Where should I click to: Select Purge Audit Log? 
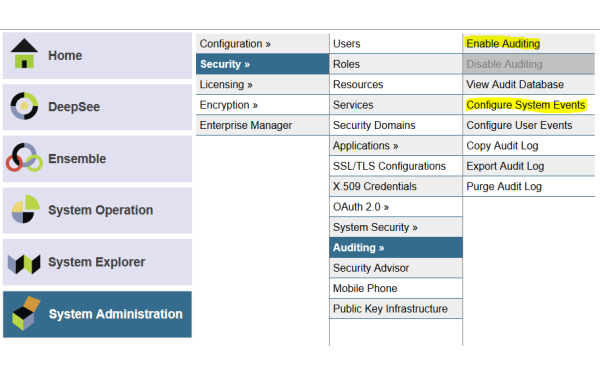528,186
